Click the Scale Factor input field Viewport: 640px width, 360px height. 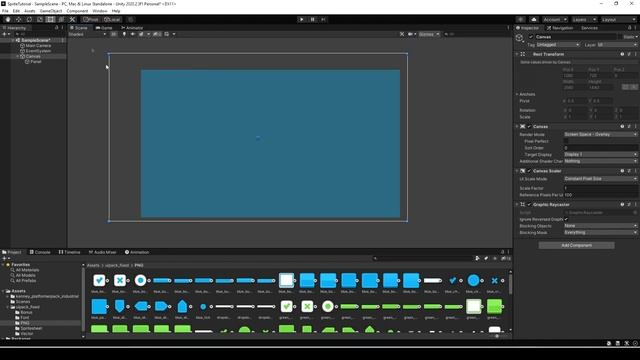pos(600,188)
